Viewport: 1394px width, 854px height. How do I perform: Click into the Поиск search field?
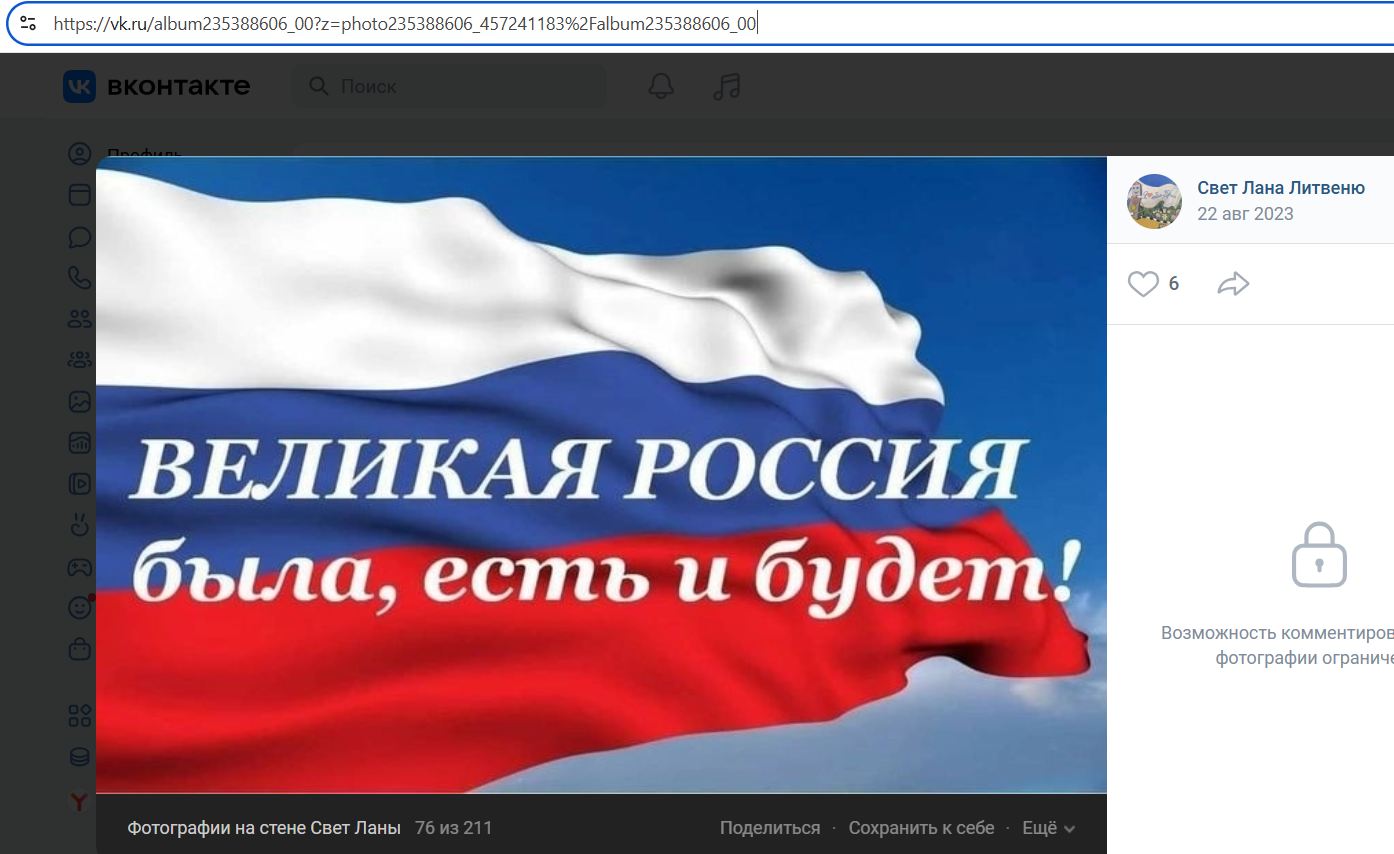pyautogui.click(x=448, y=86)
